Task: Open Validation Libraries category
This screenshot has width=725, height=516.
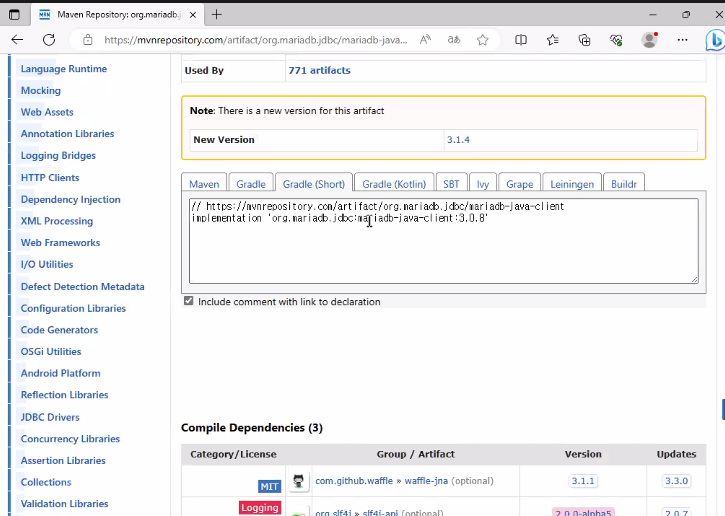Action: point(65,504)
